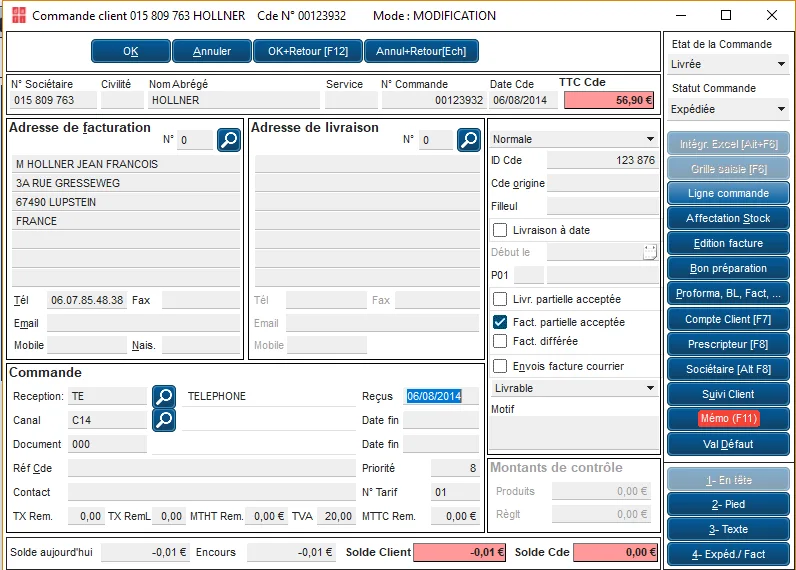Go to 4- Expéd./ Fact section
The image size is (796, 570).
coord(728,554)
